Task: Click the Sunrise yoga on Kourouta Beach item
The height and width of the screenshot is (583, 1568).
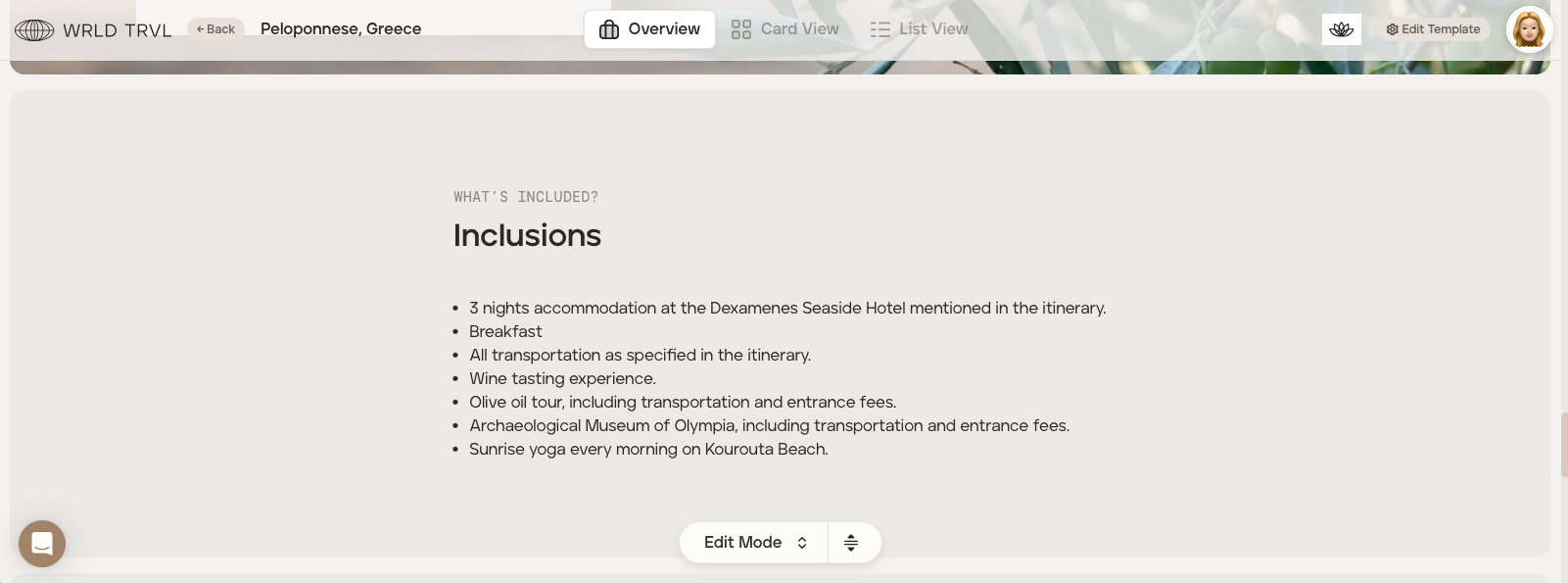Action: point(648,449)
